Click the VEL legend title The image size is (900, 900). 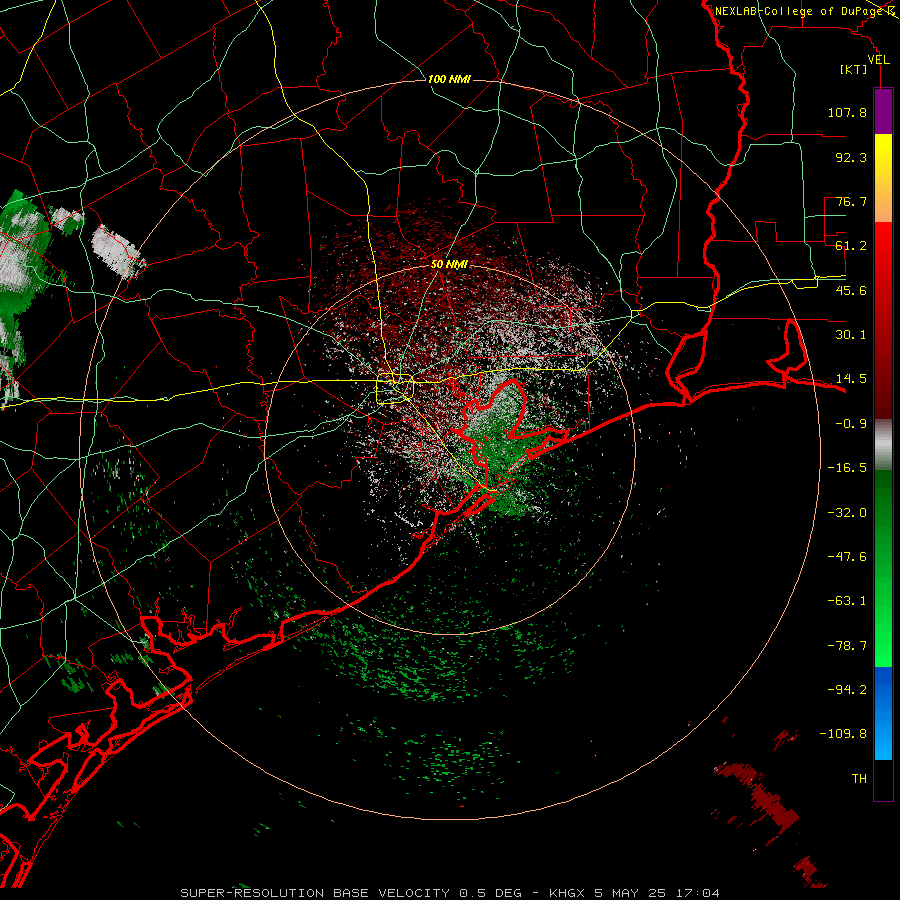click(878, 60)
